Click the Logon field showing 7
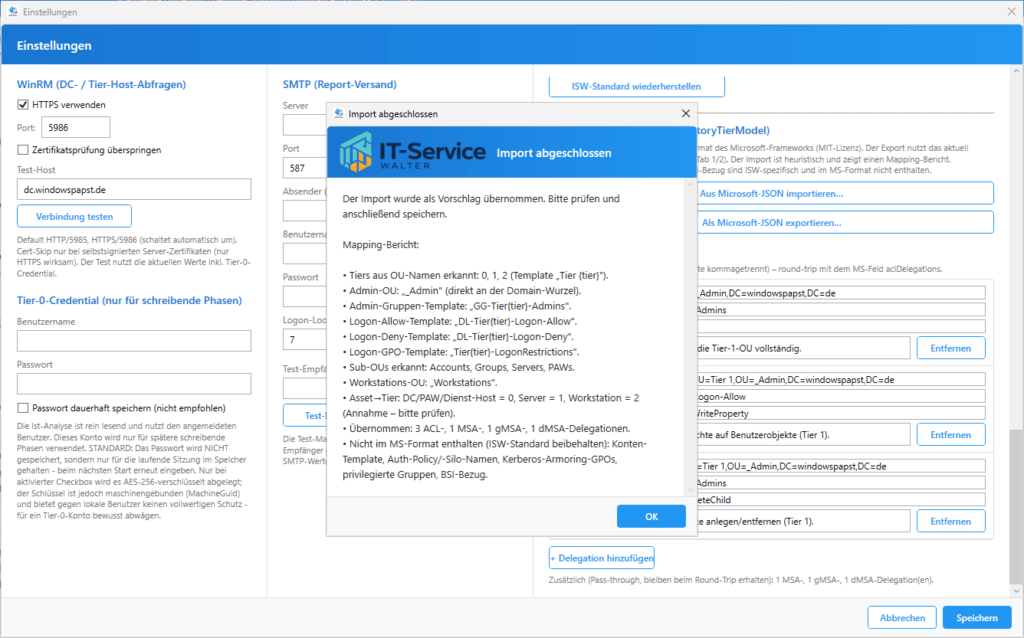Screen dimensions: 1024x638 point(305,340)
